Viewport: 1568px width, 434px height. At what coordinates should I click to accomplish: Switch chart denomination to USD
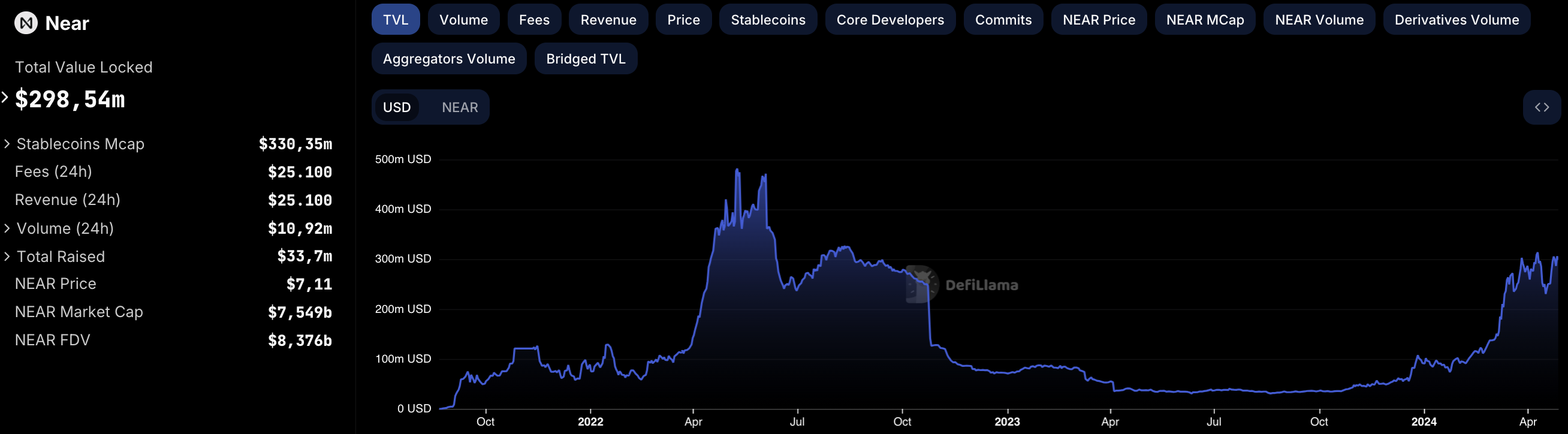coord(397,107)
